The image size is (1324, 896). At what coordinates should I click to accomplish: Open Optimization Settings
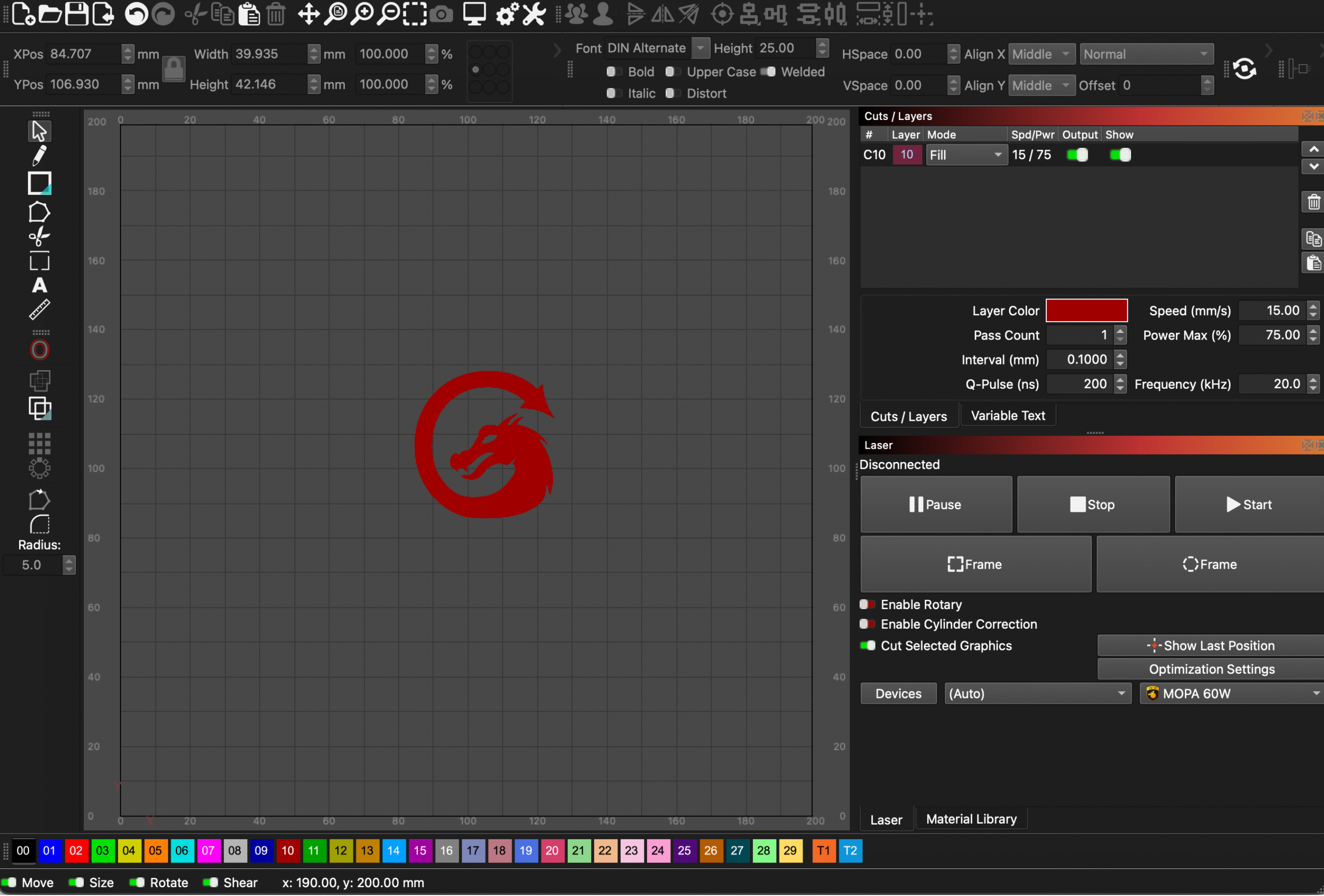[x=1210, y=669]
